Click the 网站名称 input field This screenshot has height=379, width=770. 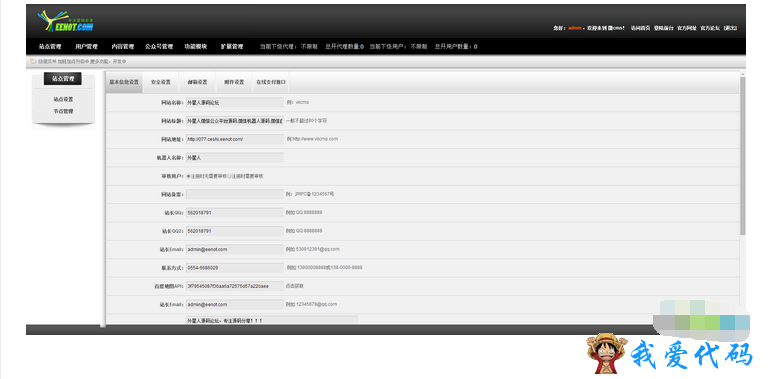point(234,103)
